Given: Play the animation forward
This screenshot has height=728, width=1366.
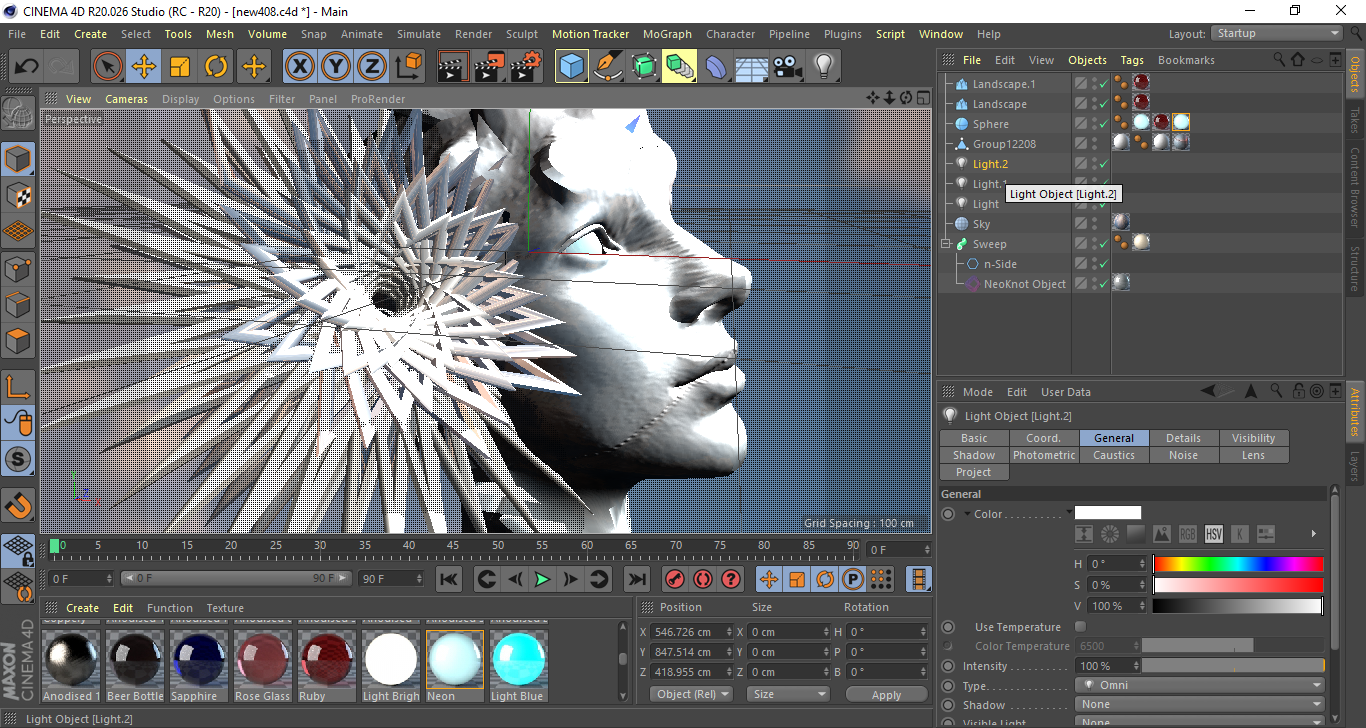Looking at the screenshot, I should point(542,579).
